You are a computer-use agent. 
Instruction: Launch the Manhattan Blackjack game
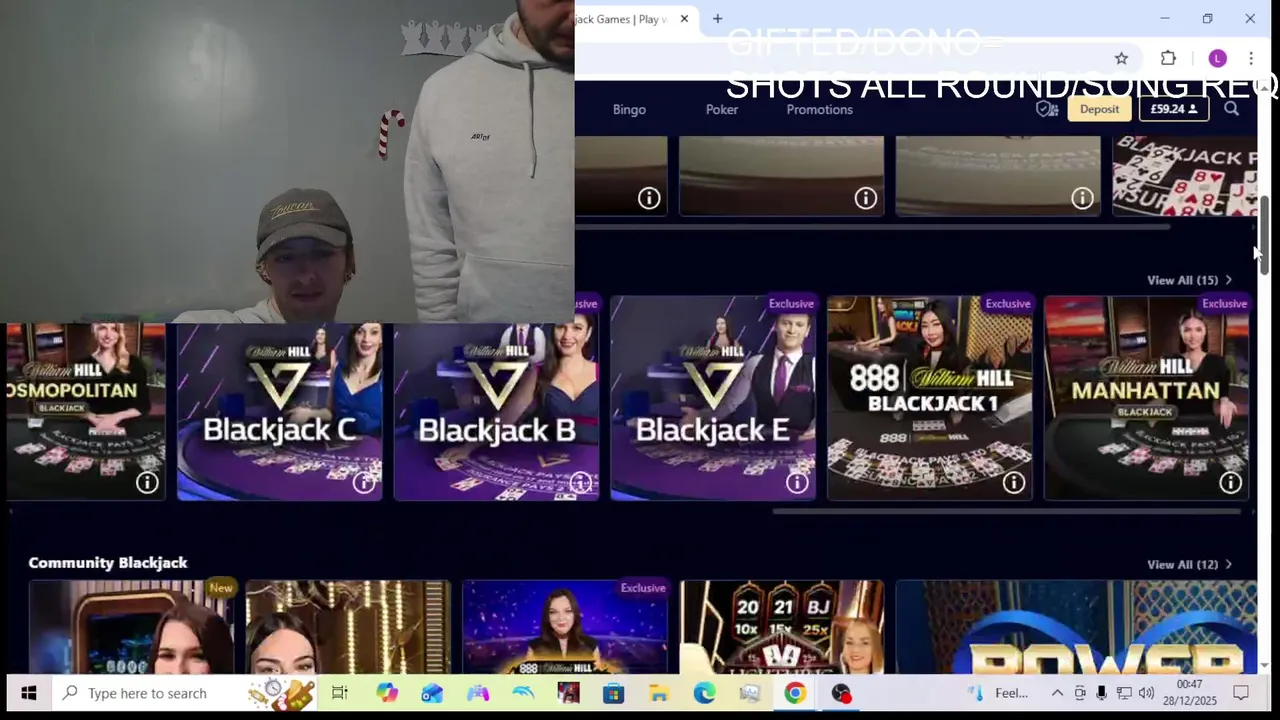(1147, 398)
